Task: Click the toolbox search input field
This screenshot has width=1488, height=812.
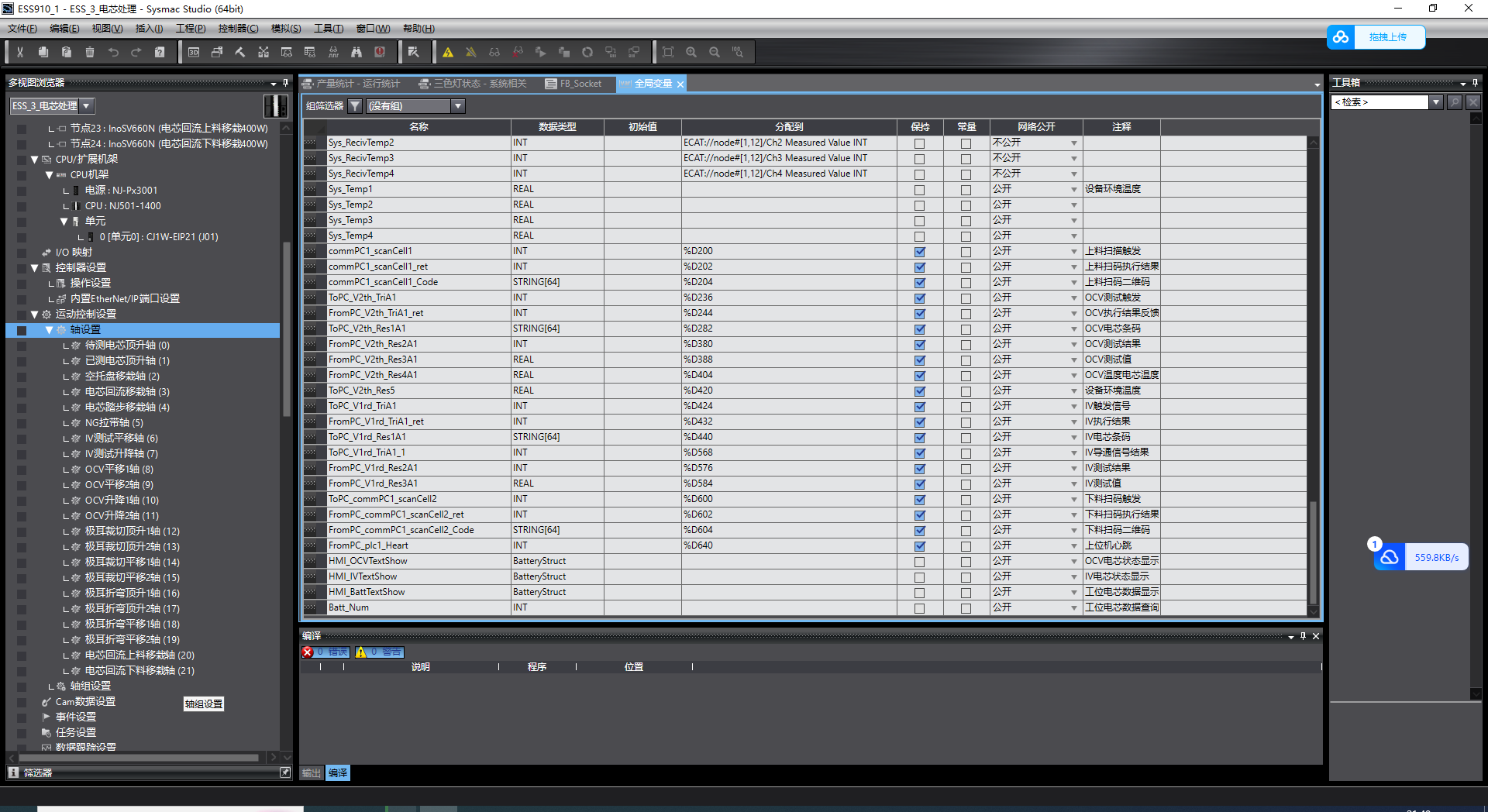Action: coord(1379,102)
